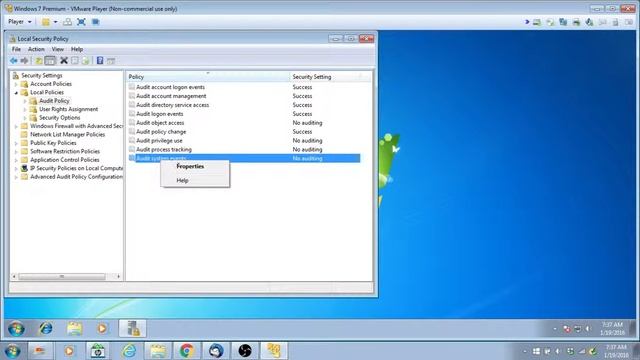
Task: Open Internet Explorer in guest taskbar
Action: tap(45, 328)
